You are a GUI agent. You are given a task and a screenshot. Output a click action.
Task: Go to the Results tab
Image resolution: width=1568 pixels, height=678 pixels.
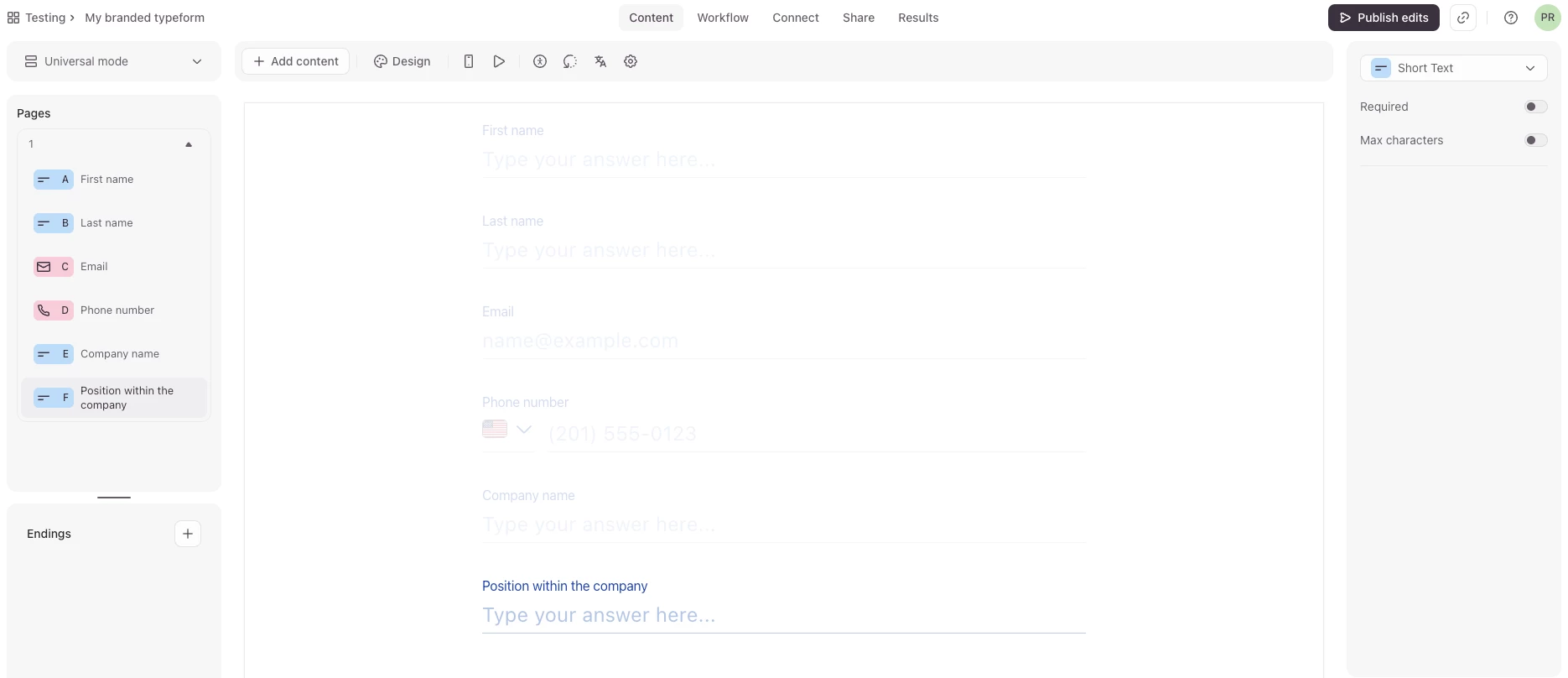coord(918,18)
